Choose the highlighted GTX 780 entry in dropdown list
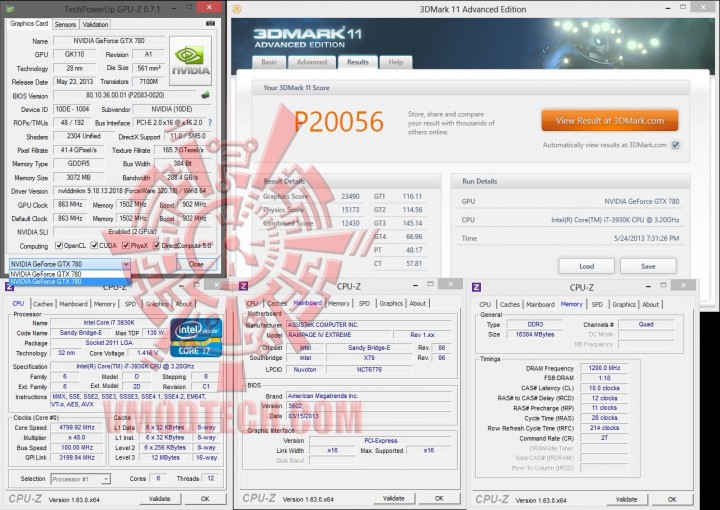The image size is (720, 510). tap(69, 282)
